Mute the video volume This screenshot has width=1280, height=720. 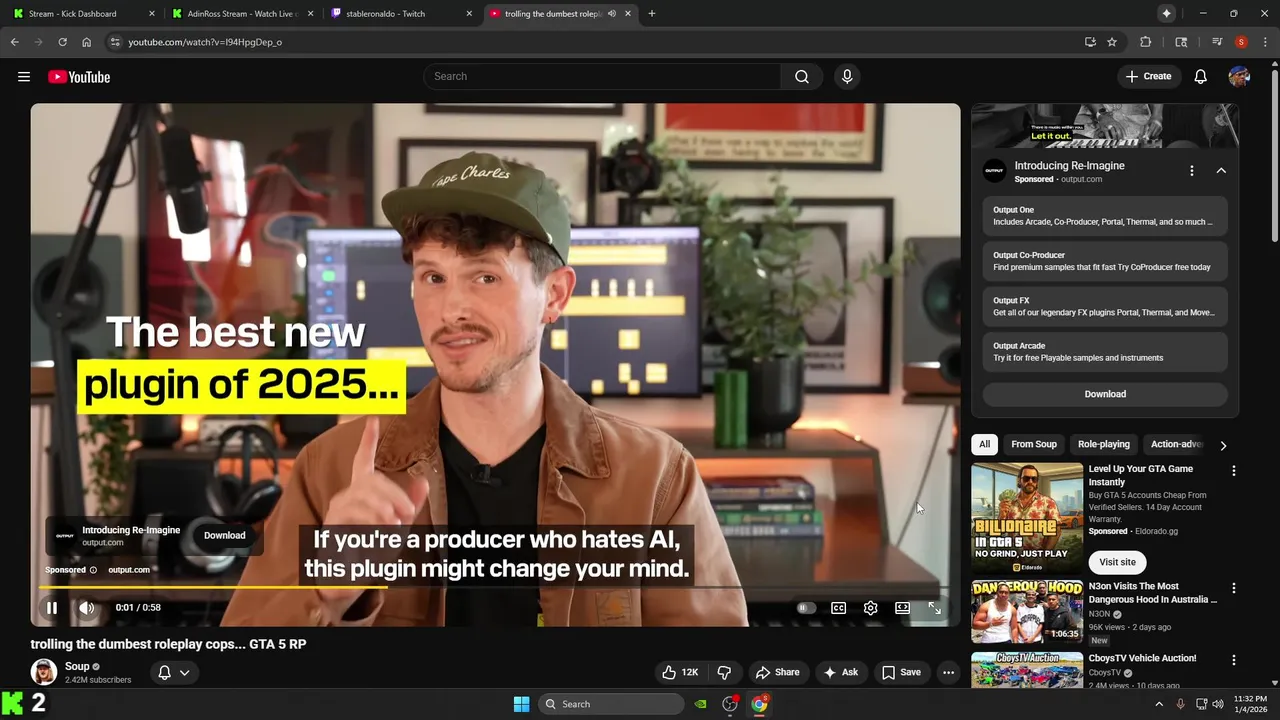[x=87, y=608]
